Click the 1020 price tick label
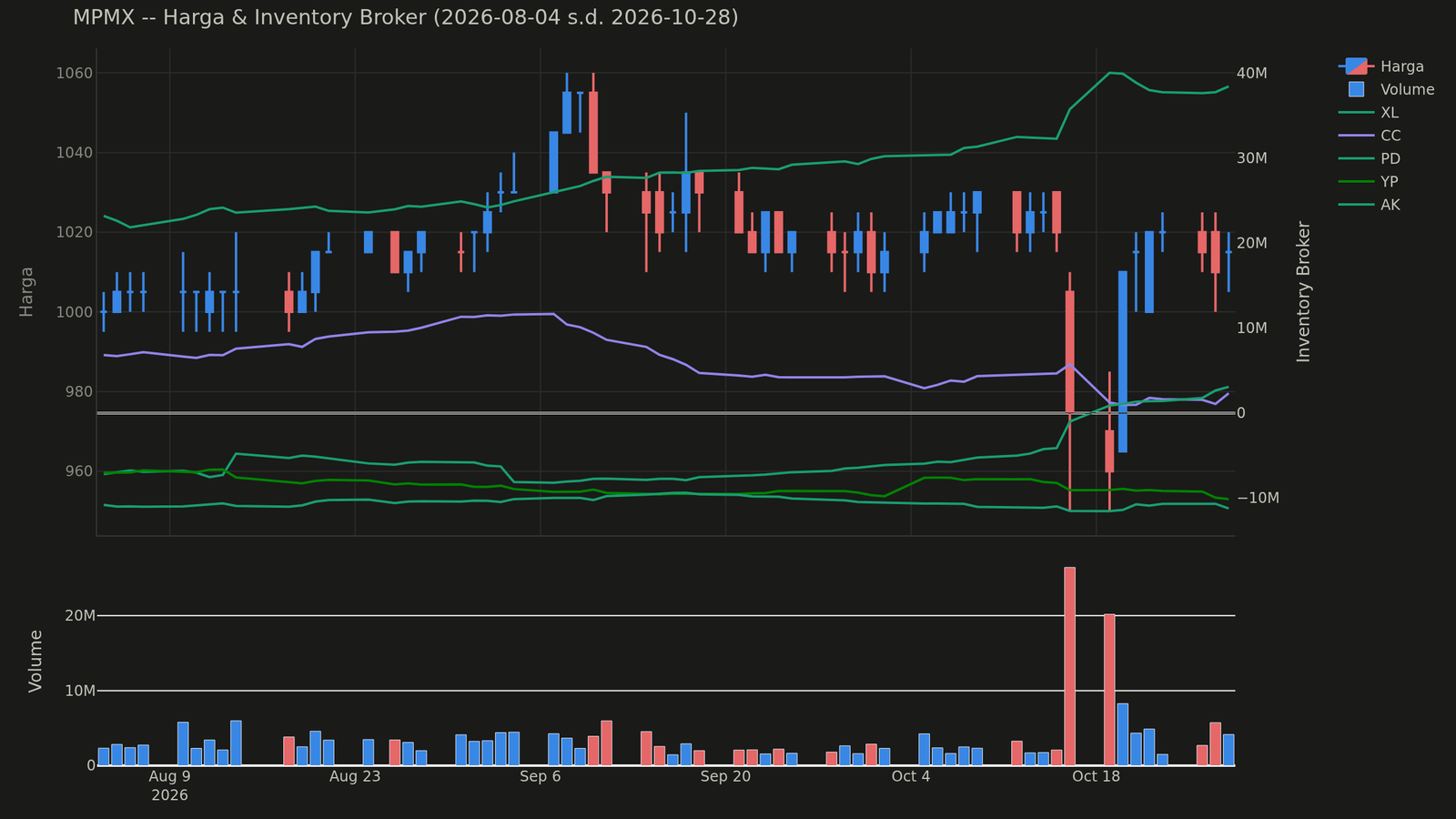Image resolution: width=1456 pixels, height=819 pixels. click(x=75, y=232)
